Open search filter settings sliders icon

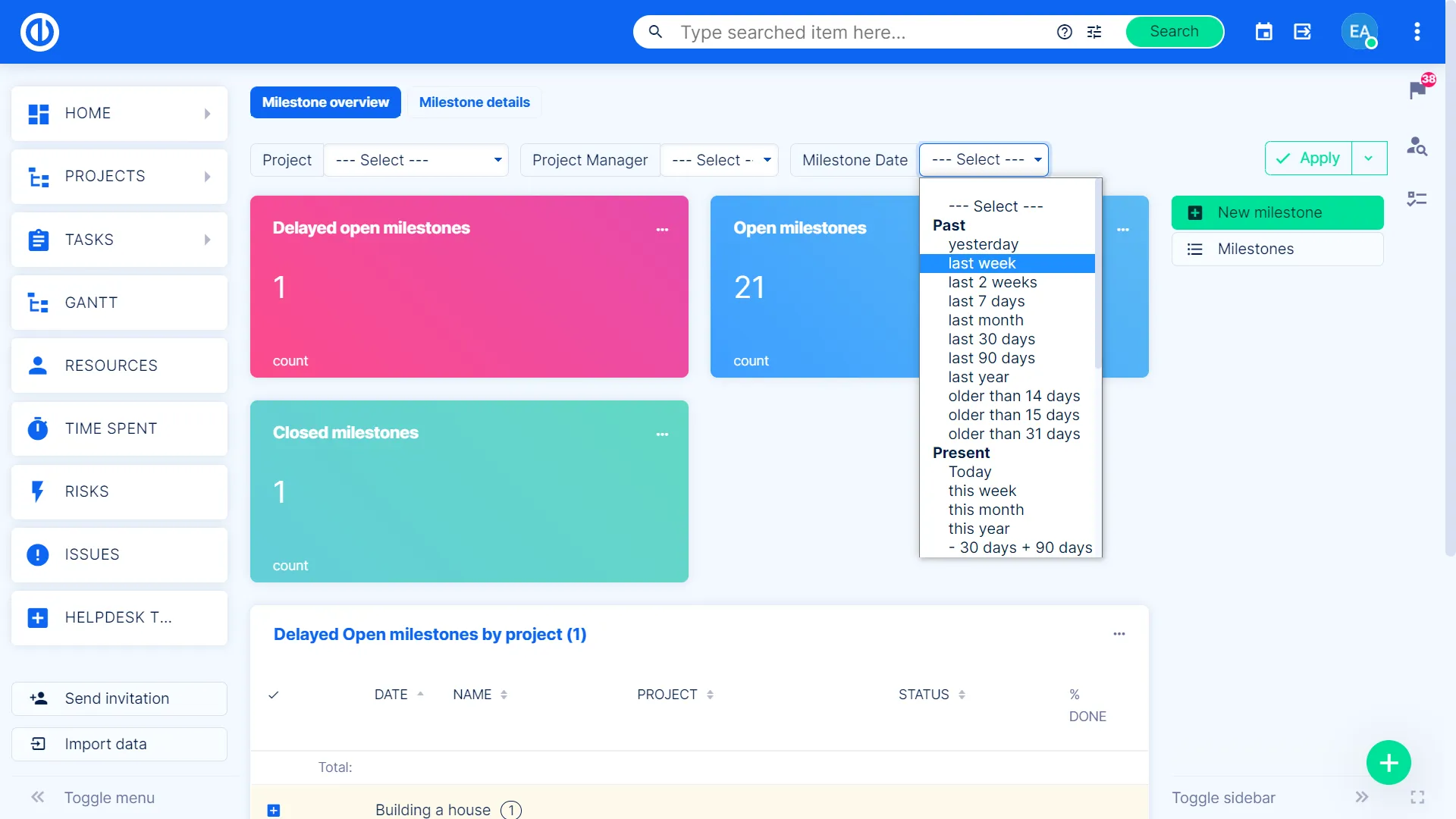(1094, 32)
